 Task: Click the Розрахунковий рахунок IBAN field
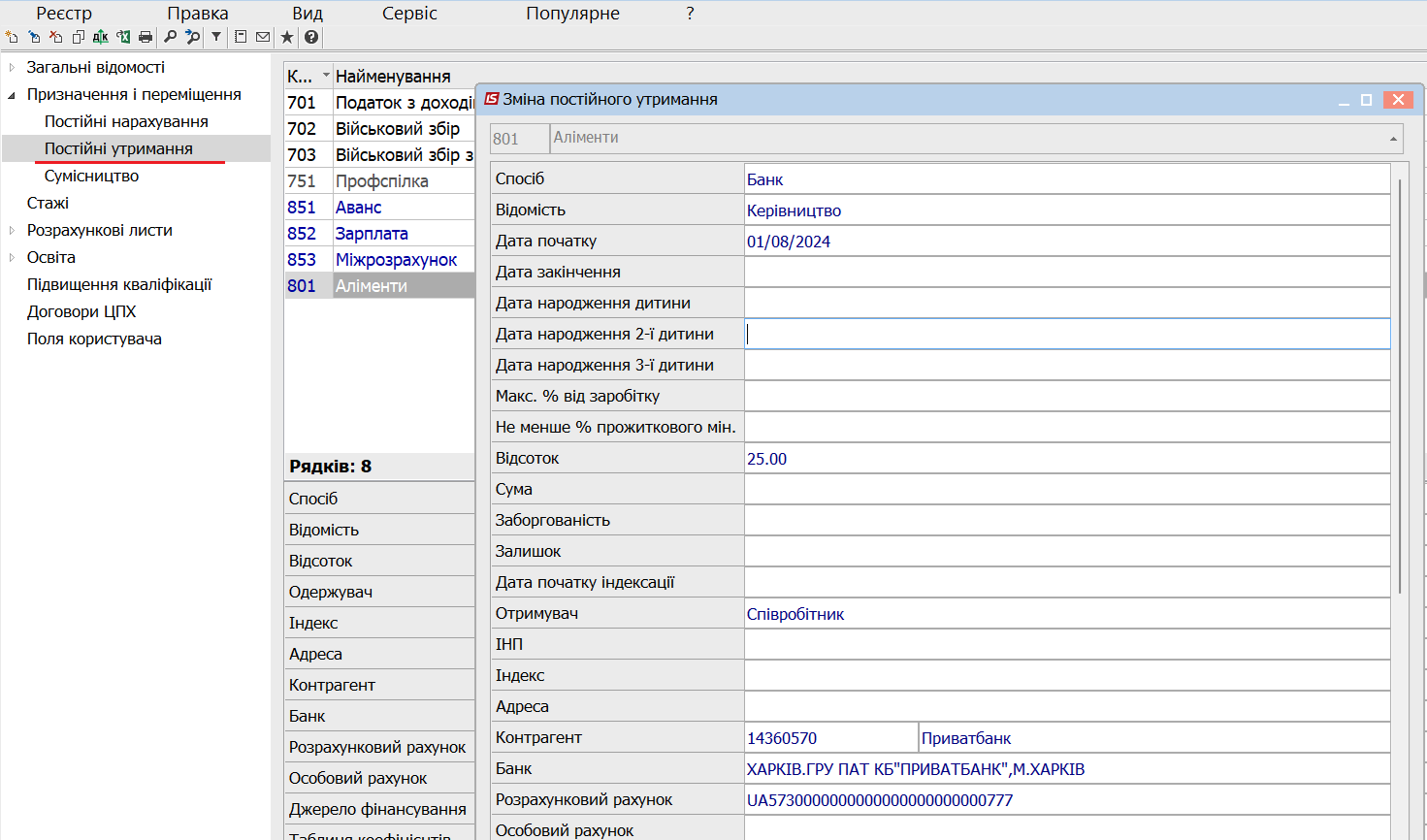coord(1067,799)
